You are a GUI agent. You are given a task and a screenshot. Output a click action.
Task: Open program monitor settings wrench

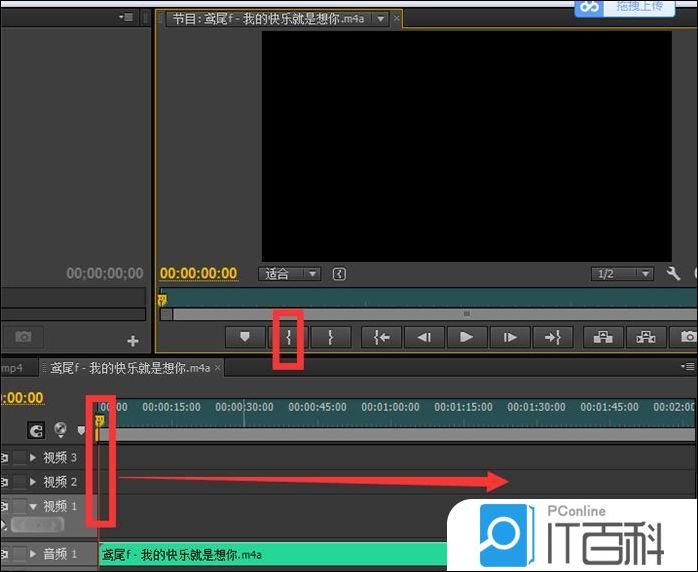[673, 273]
